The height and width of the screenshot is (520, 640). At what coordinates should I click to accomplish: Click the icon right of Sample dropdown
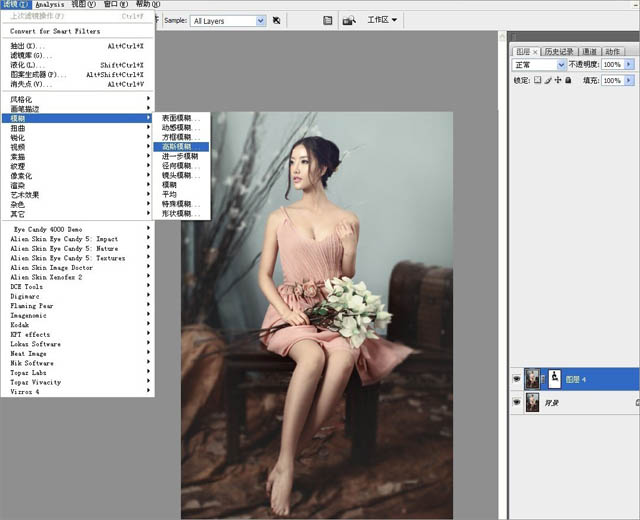click(x=279, y=20)
